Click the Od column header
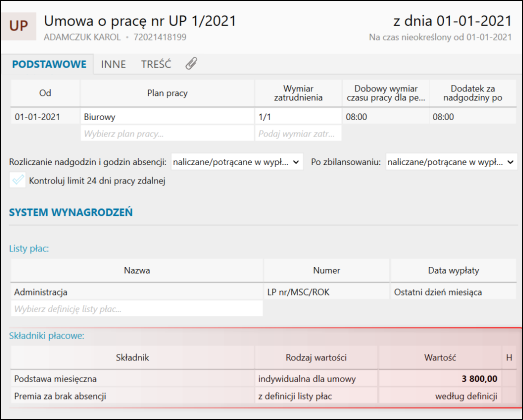523x420 pixels. coord(45,93)
